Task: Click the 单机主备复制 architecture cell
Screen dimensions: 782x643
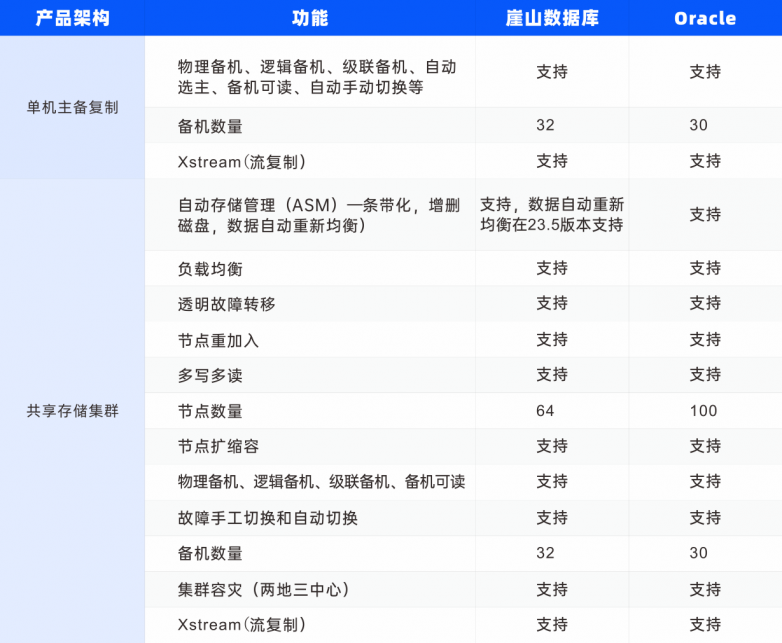Action: [72, 107]
